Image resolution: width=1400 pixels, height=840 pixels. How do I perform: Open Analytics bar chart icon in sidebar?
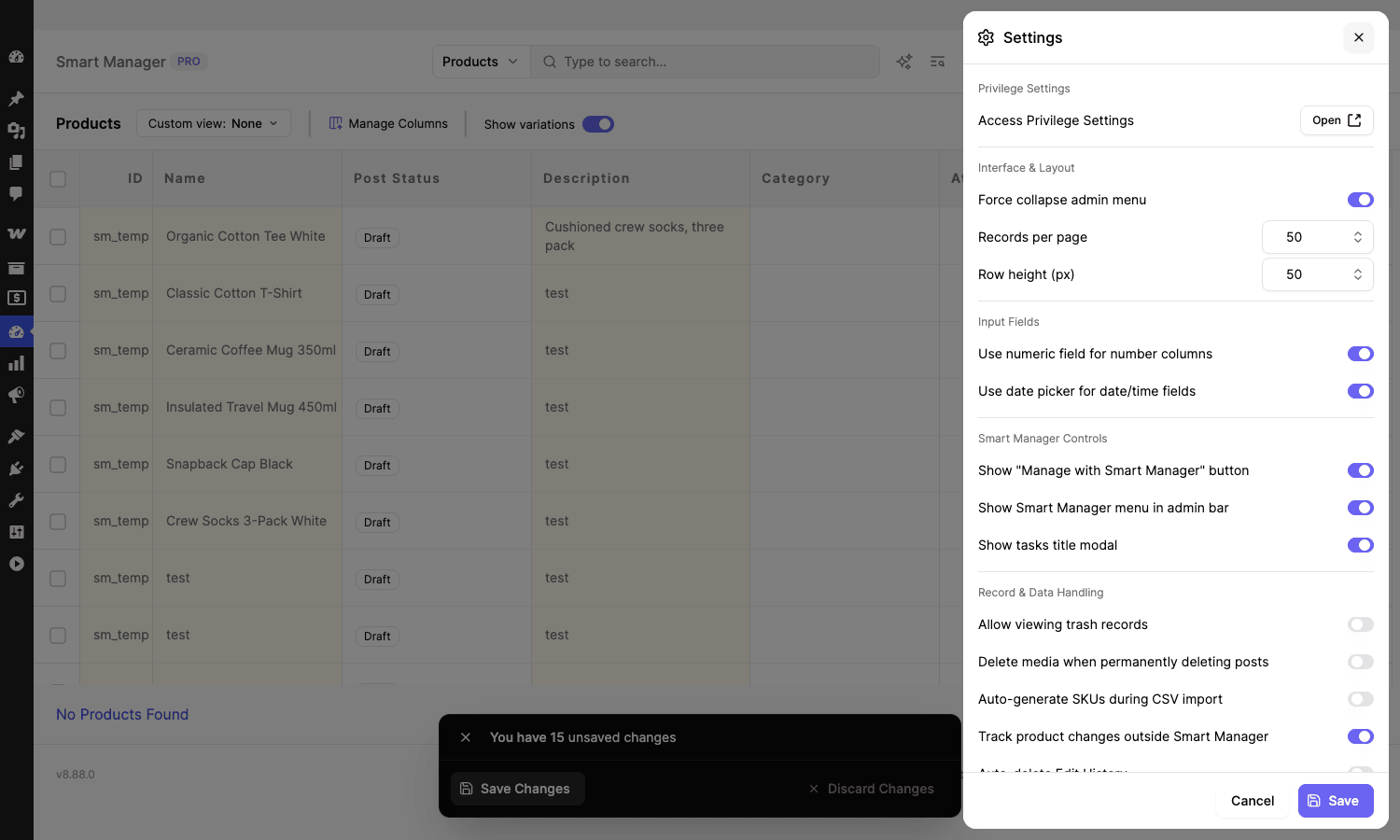coord(16,363)
